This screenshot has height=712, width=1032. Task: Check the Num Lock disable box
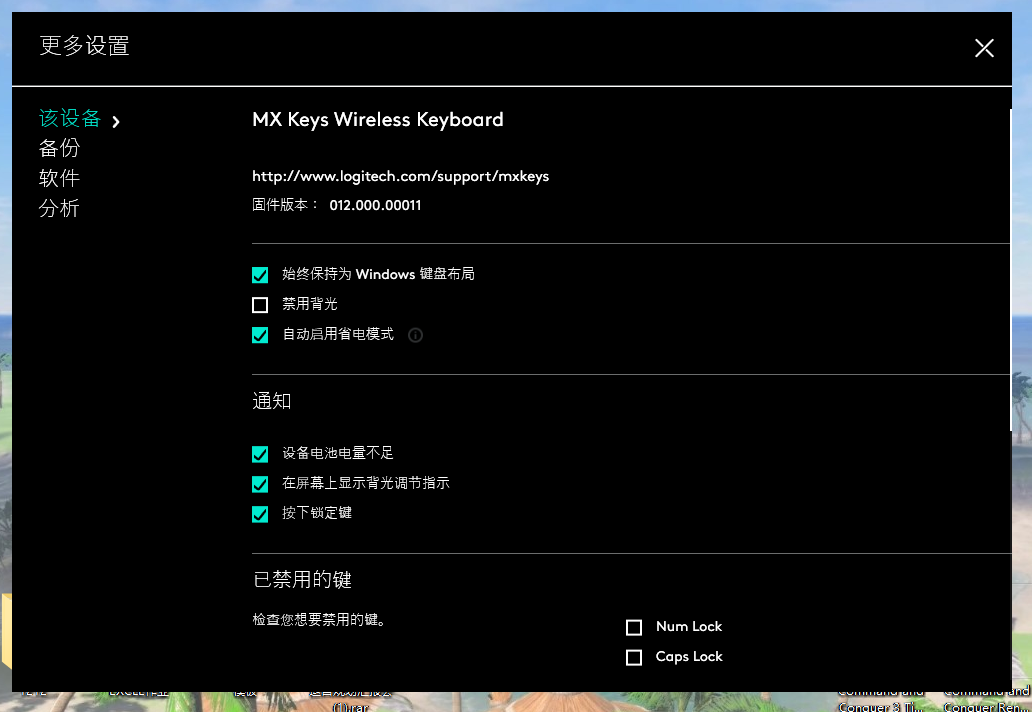634,627
